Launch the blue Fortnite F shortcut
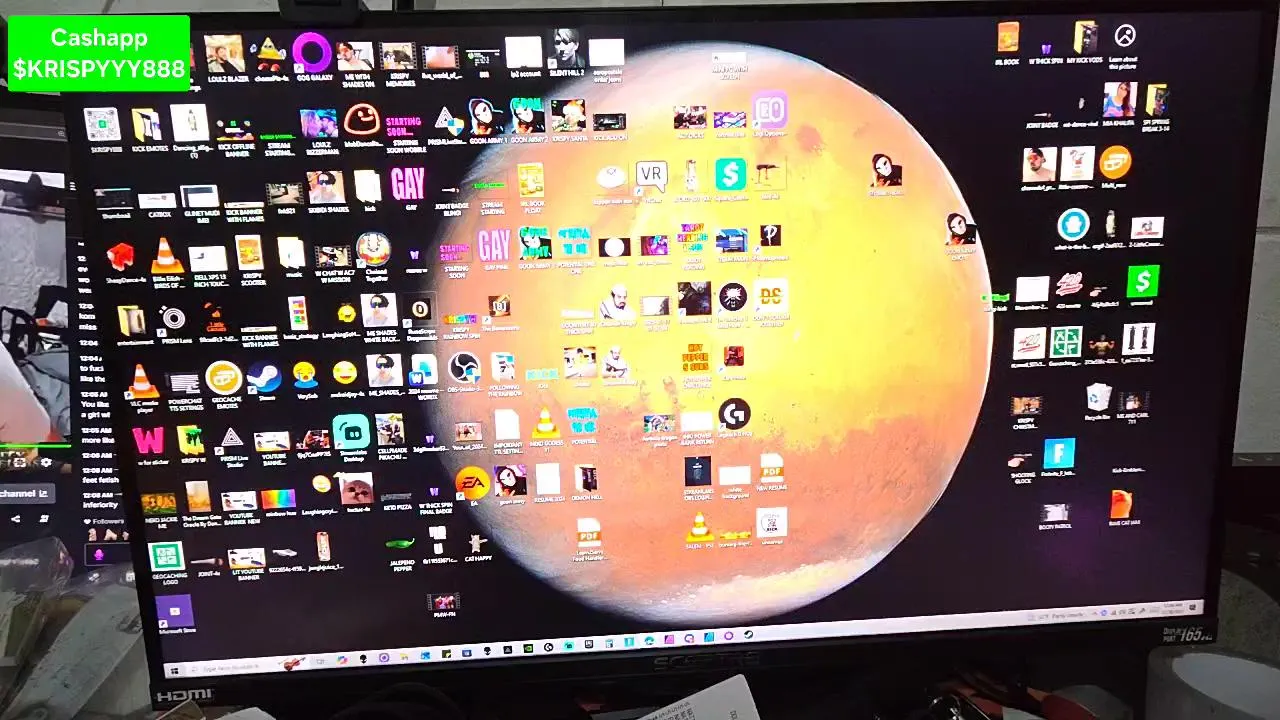 (x=1059, y=458)
